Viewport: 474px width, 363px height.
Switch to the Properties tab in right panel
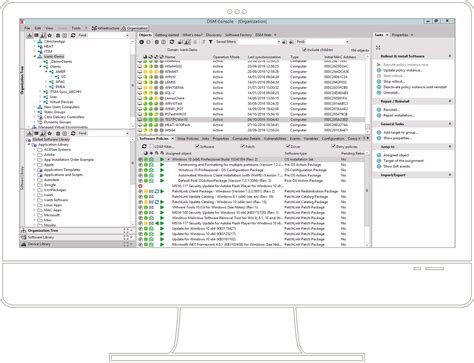[400, 35]
